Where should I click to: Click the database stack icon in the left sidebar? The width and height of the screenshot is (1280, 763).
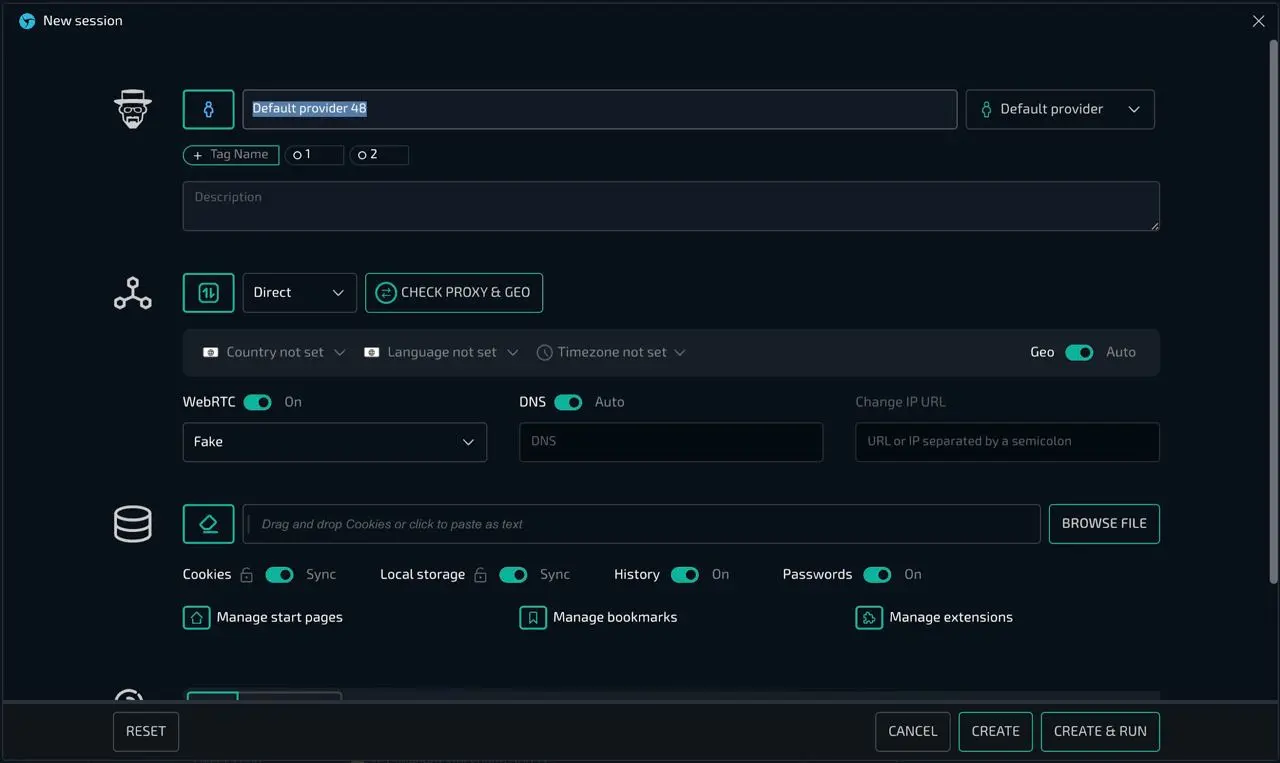click(x=133, y=523)
